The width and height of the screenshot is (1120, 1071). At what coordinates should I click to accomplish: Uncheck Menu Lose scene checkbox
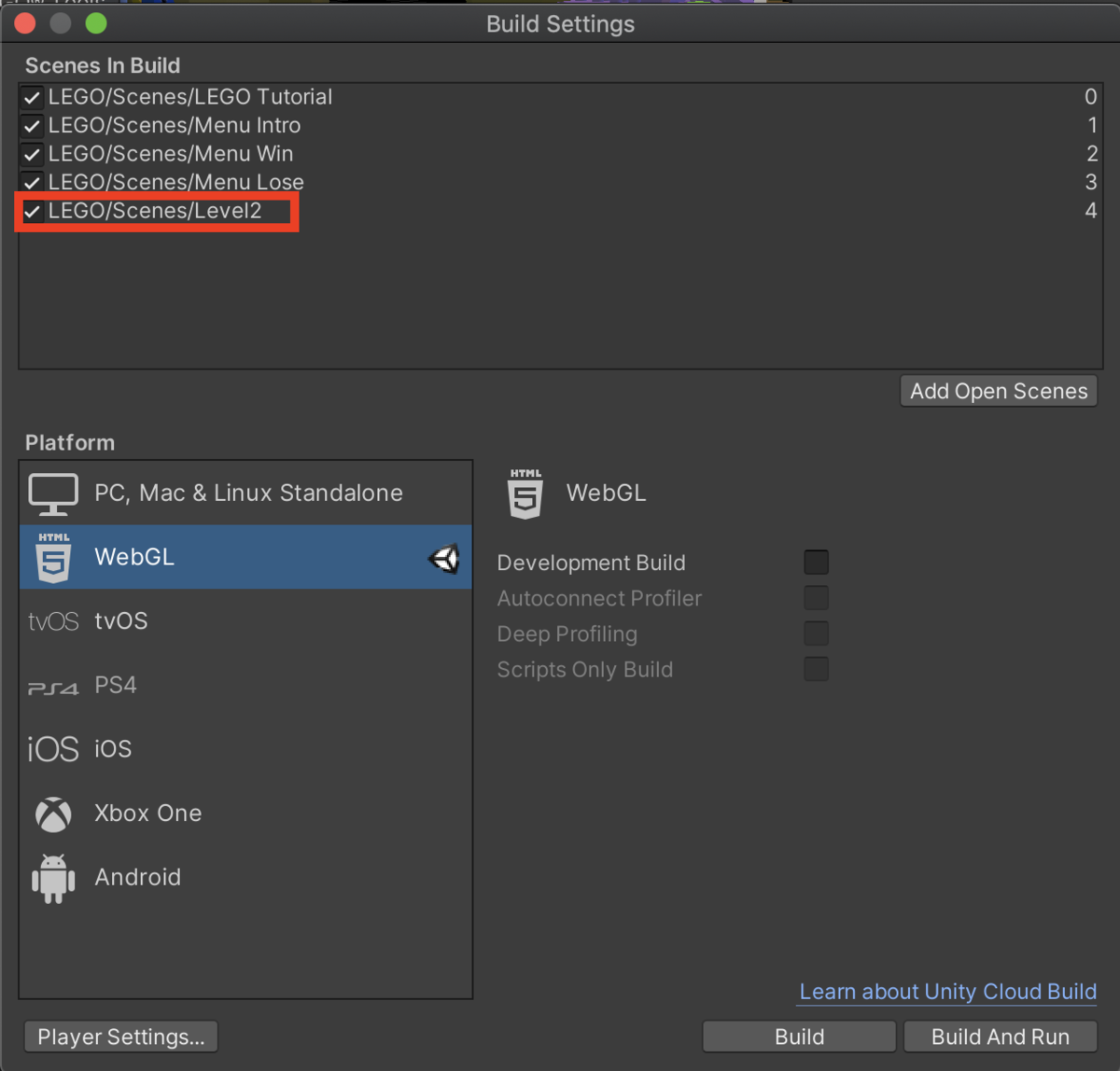coord(33,182)
